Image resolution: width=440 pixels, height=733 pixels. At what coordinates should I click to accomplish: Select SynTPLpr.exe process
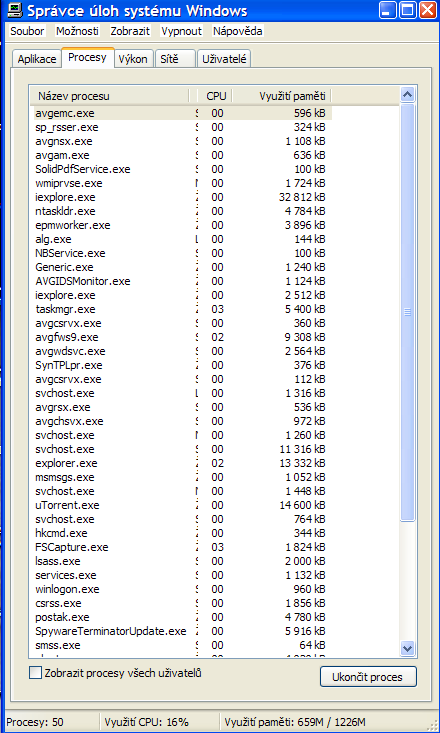183,365
